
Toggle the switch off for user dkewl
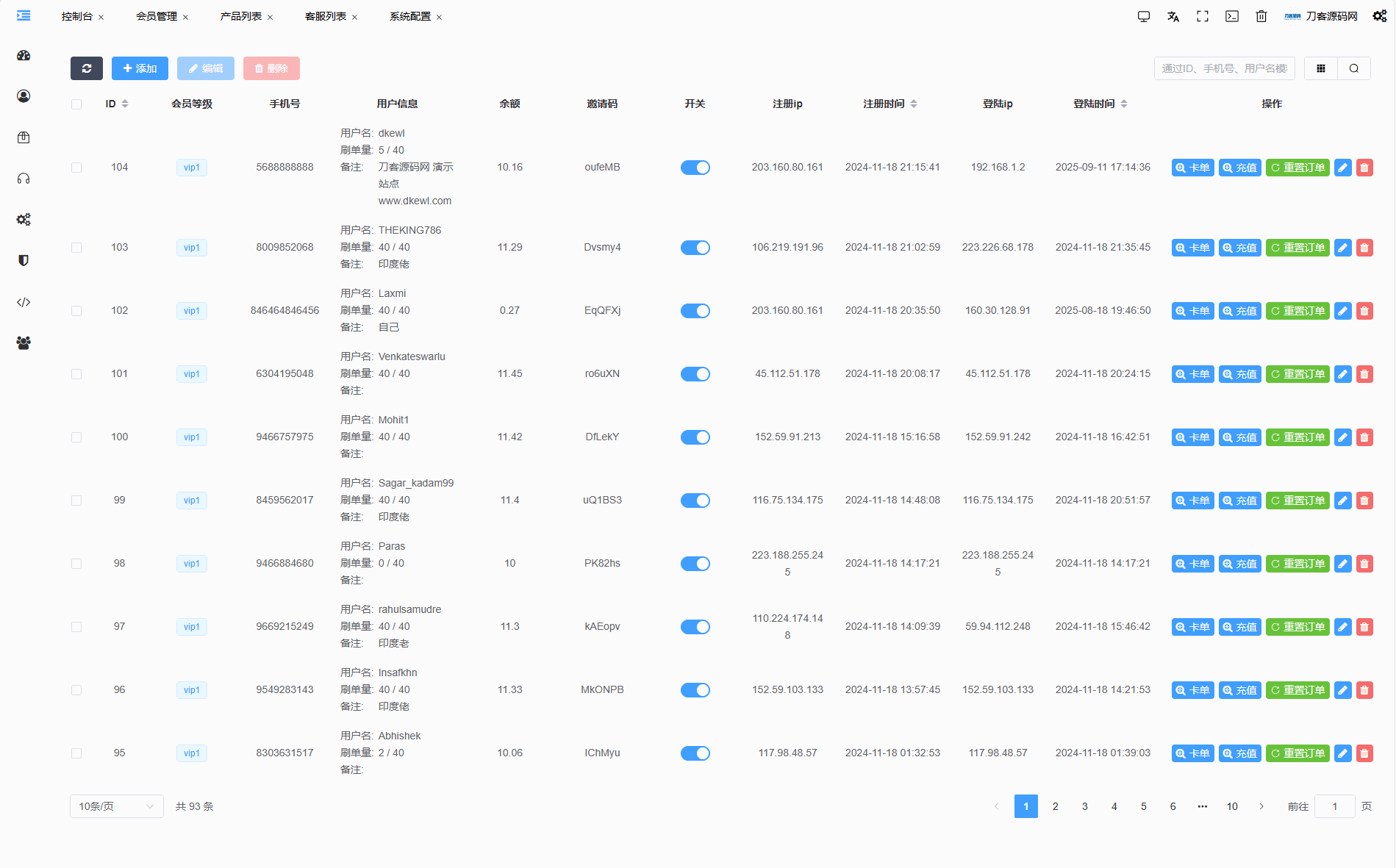coord(695,168)
